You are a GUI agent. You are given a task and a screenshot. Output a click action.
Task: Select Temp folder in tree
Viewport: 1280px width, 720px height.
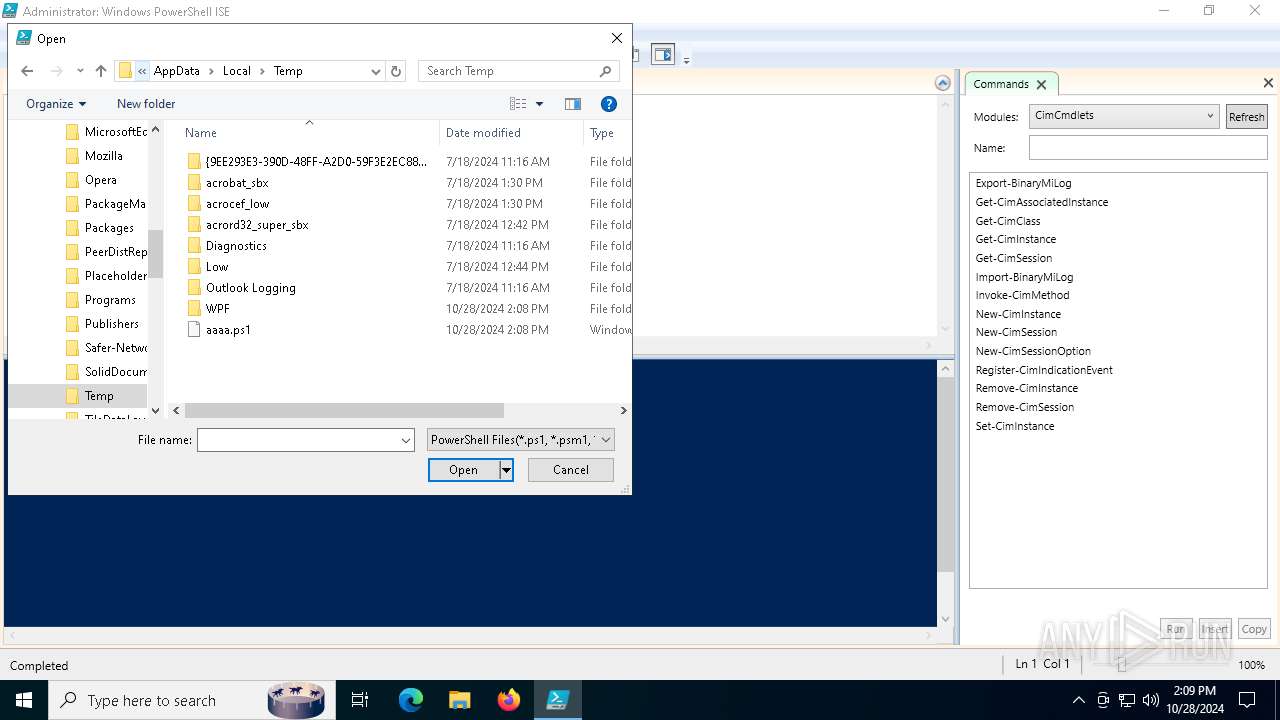point(78,396)
